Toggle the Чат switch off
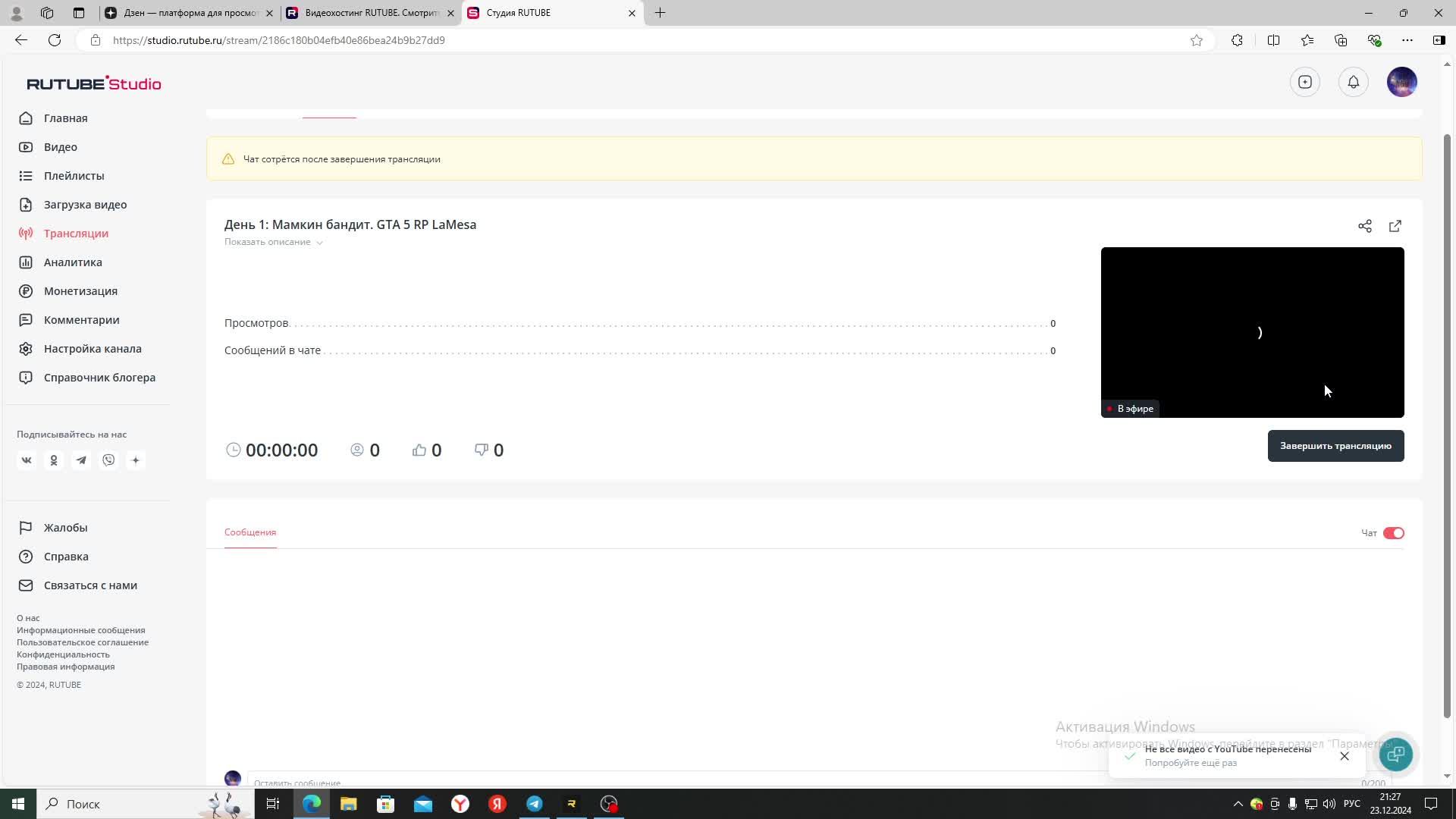This screenshot has width=1456, height=819. click(1393, 533)
